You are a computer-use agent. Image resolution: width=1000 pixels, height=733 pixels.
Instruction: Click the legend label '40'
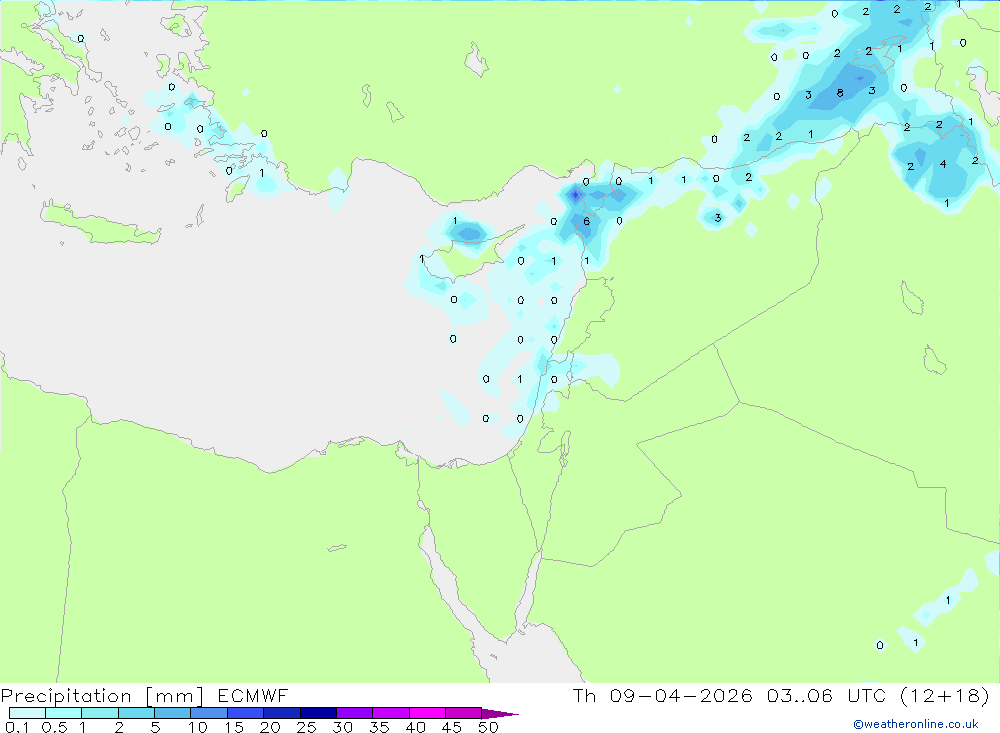(416, 727)
